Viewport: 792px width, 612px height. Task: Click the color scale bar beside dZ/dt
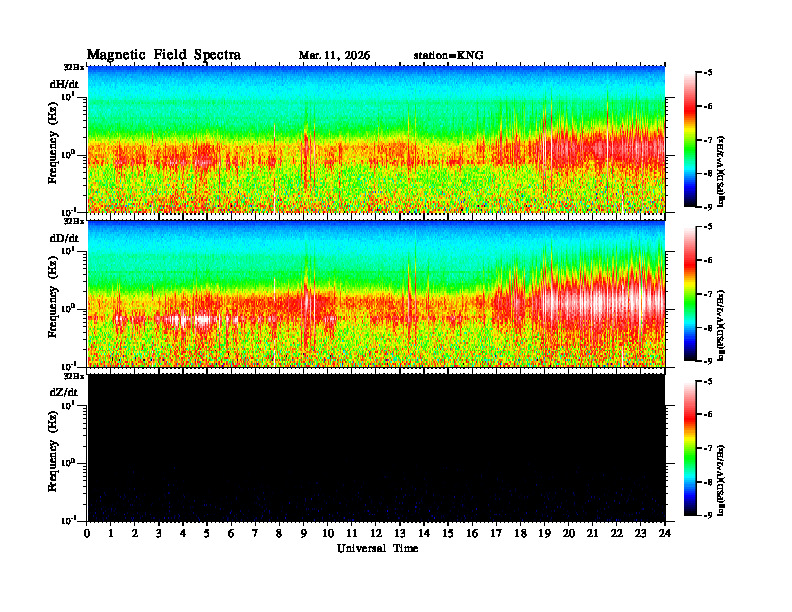[690, 448]
